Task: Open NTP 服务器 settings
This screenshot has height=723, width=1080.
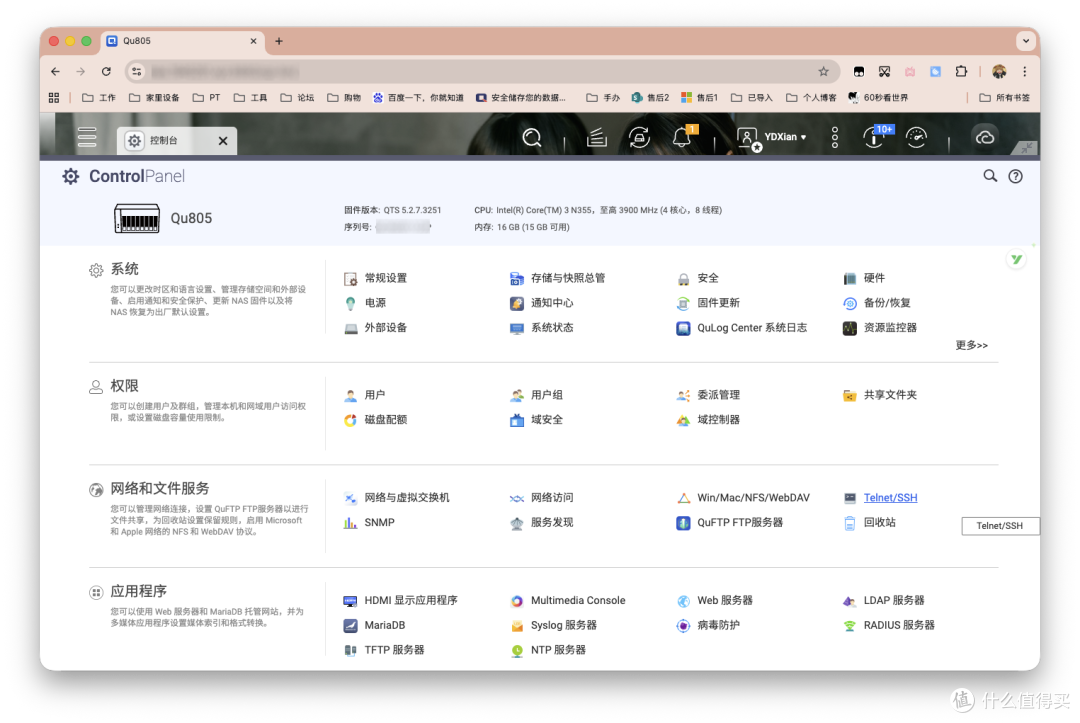Action: pos(548,650)
